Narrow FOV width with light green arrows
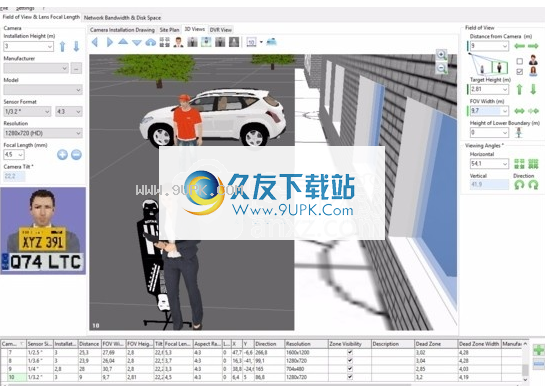The image size is (545, 386). [533, 111]
